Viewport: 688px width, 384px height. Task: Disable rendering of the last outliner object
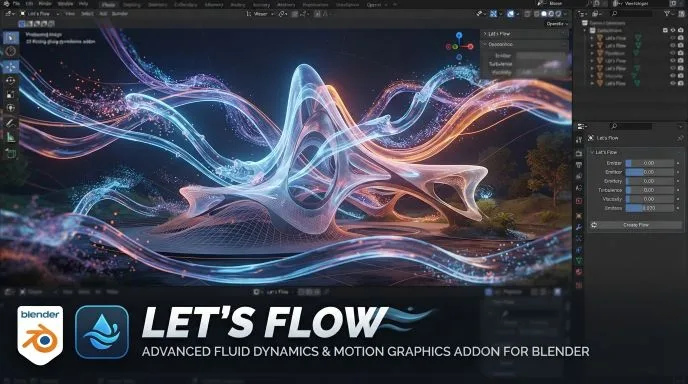[681, 83]
